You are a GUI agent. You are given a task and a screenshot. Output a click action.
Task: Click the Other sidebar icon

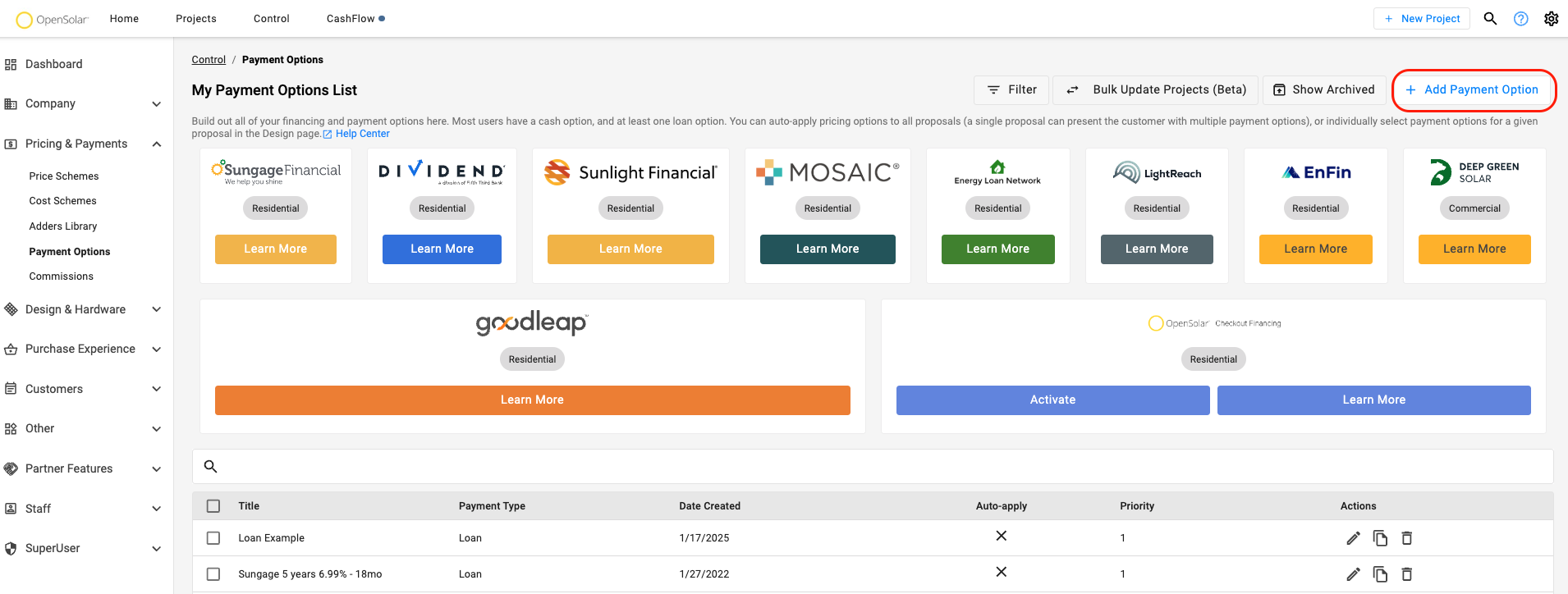[x=11, y=428]
